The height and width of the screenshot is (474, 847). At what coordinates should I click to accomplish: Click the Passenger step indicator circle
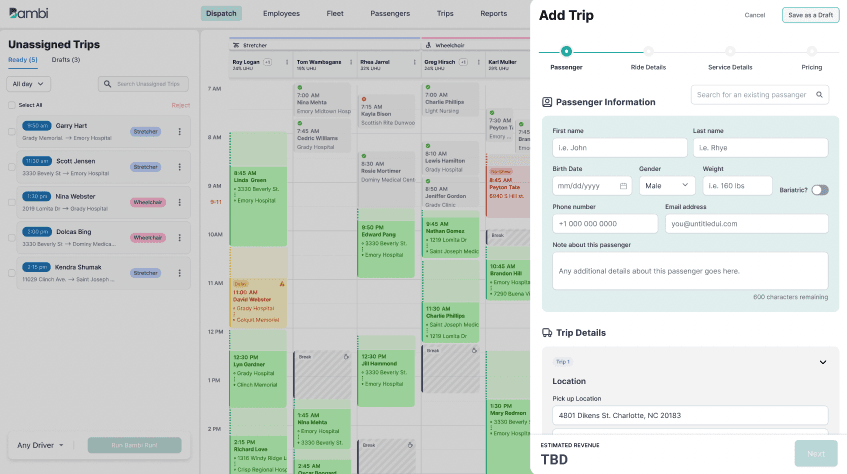click(566, 51)
